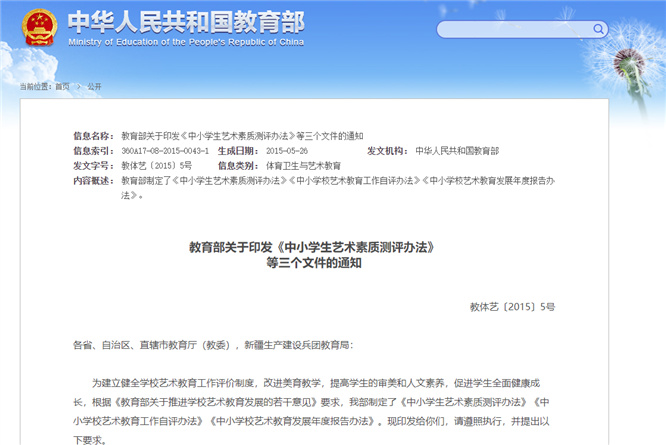The image size is (666, 445).
Task: Click the addressee line 各省、自治区、直辖市教育厅
Action: pyautogui.click(x=213, y=345)
